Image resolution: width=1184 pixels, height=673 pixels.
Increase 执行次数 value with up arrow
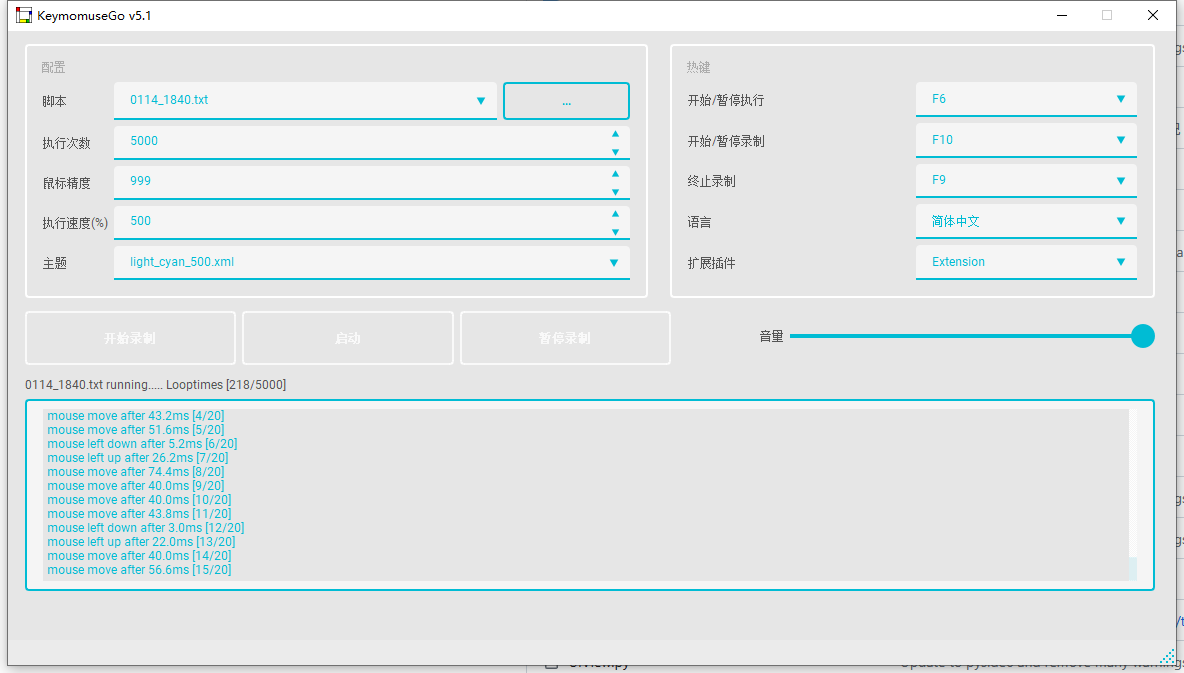coord(615,134)
